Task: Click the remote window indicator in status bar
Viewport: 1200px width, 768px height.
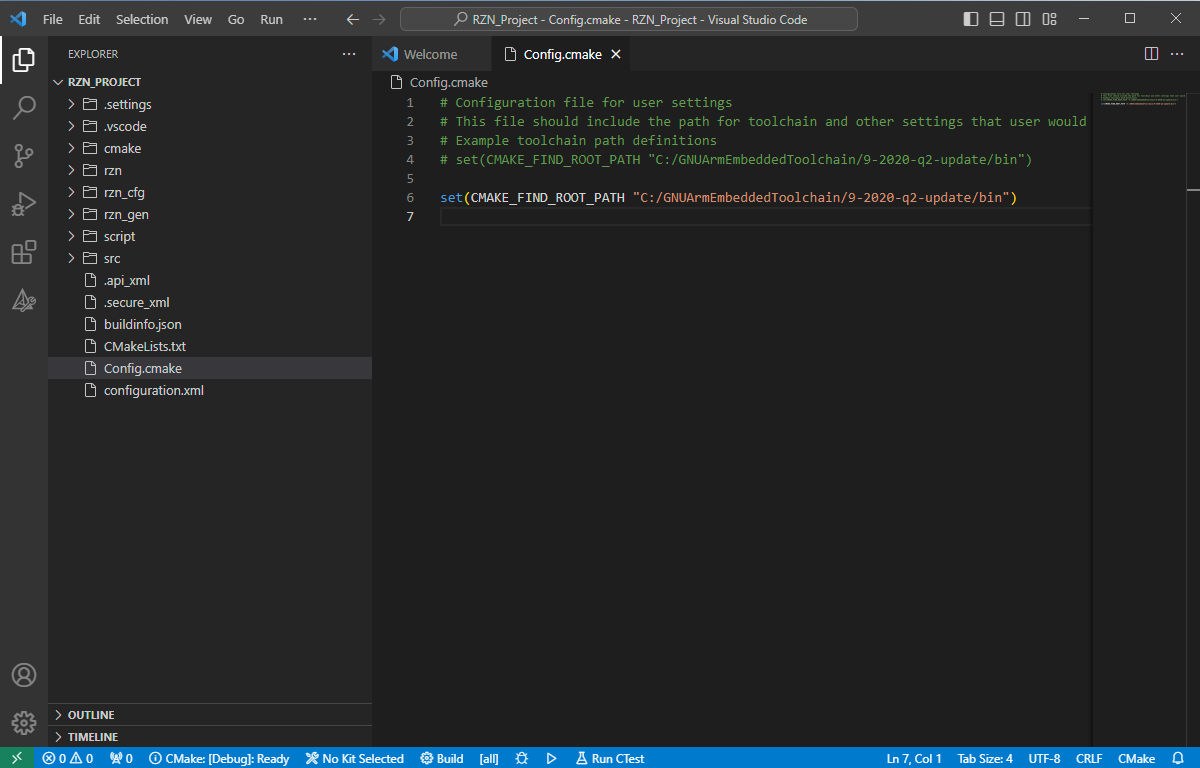Action: click(x=17, y=758)
